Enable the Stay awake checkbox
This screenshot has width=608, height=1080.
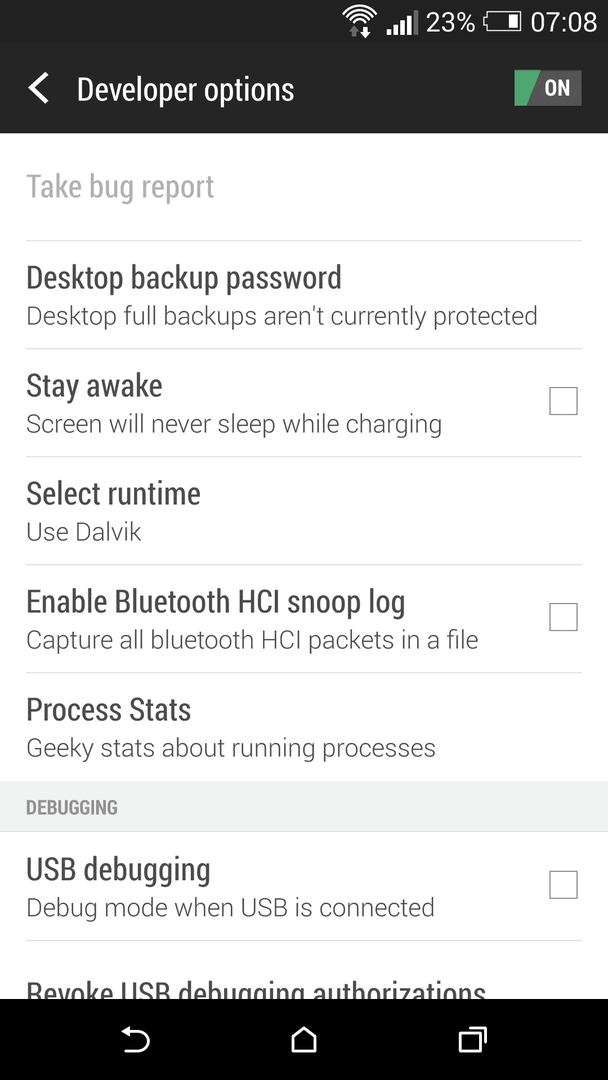(x=563, y=401)
